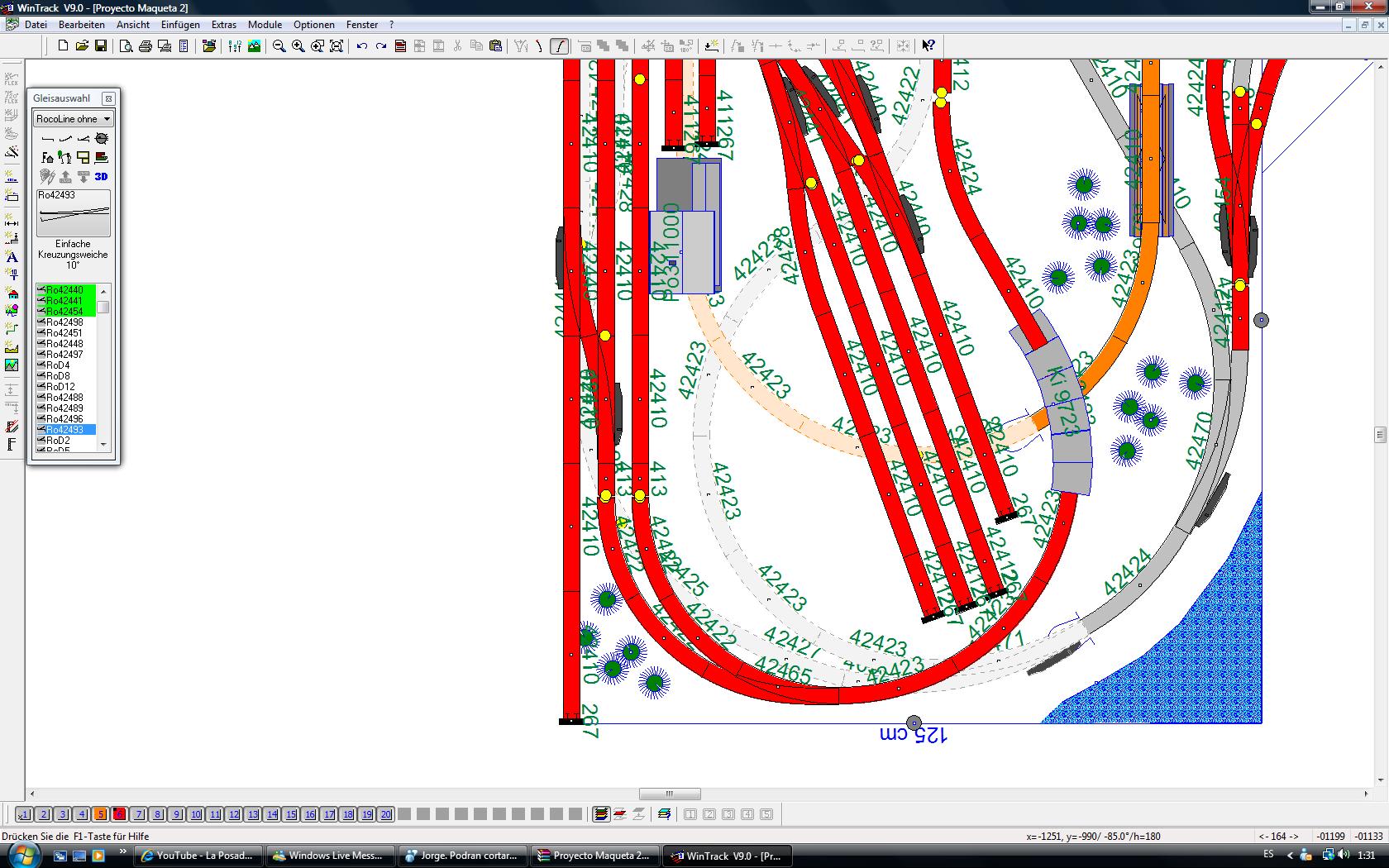This screenshot has width=1389, height=868.
Task: Open YouTube - La Posad... taskbar button
Action: [199, 856]
